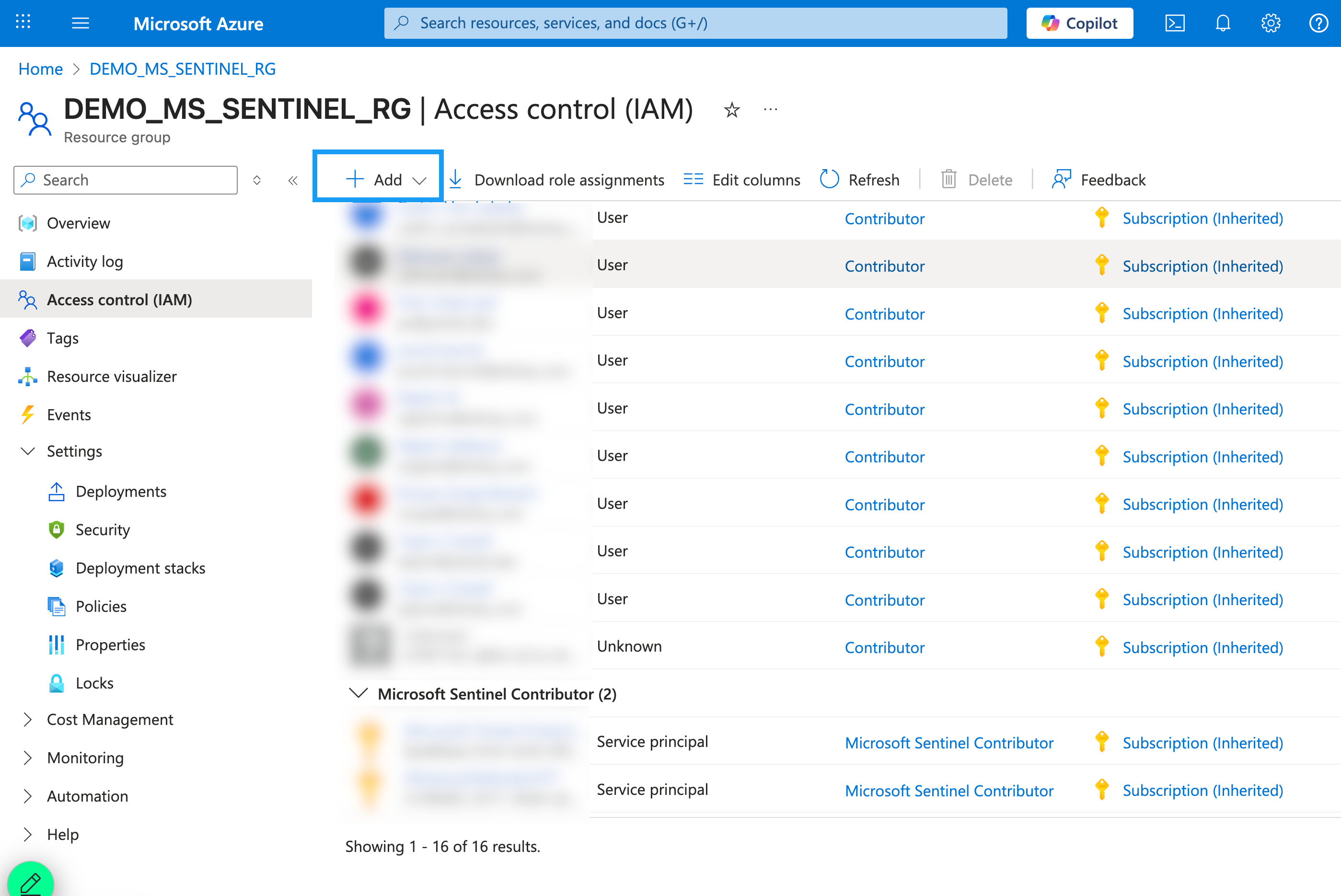This screenshot has height=896, width=1341.
Task: Click the Events lightning bolt icon
Action: tap(27, 414)
